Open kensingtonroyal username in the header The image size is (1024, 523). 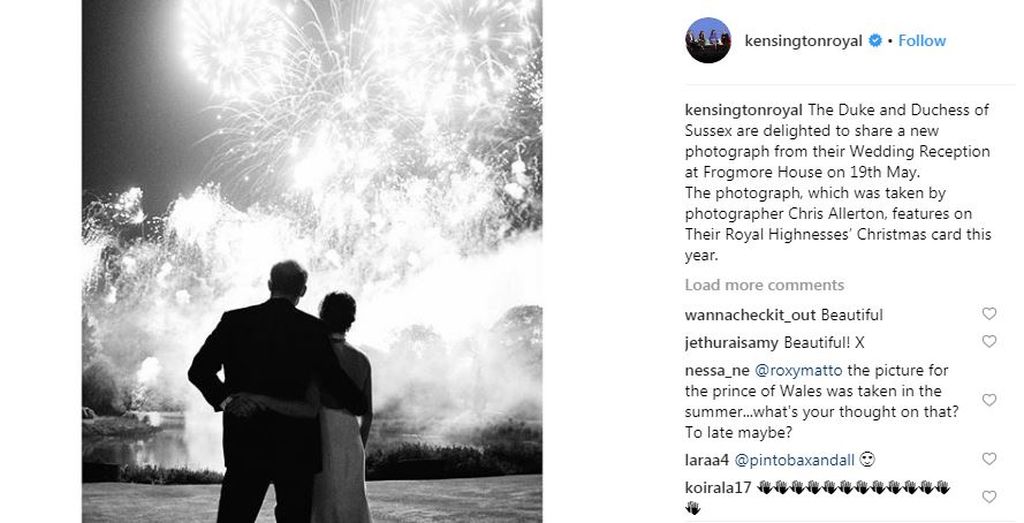click(x=803, y=40)
